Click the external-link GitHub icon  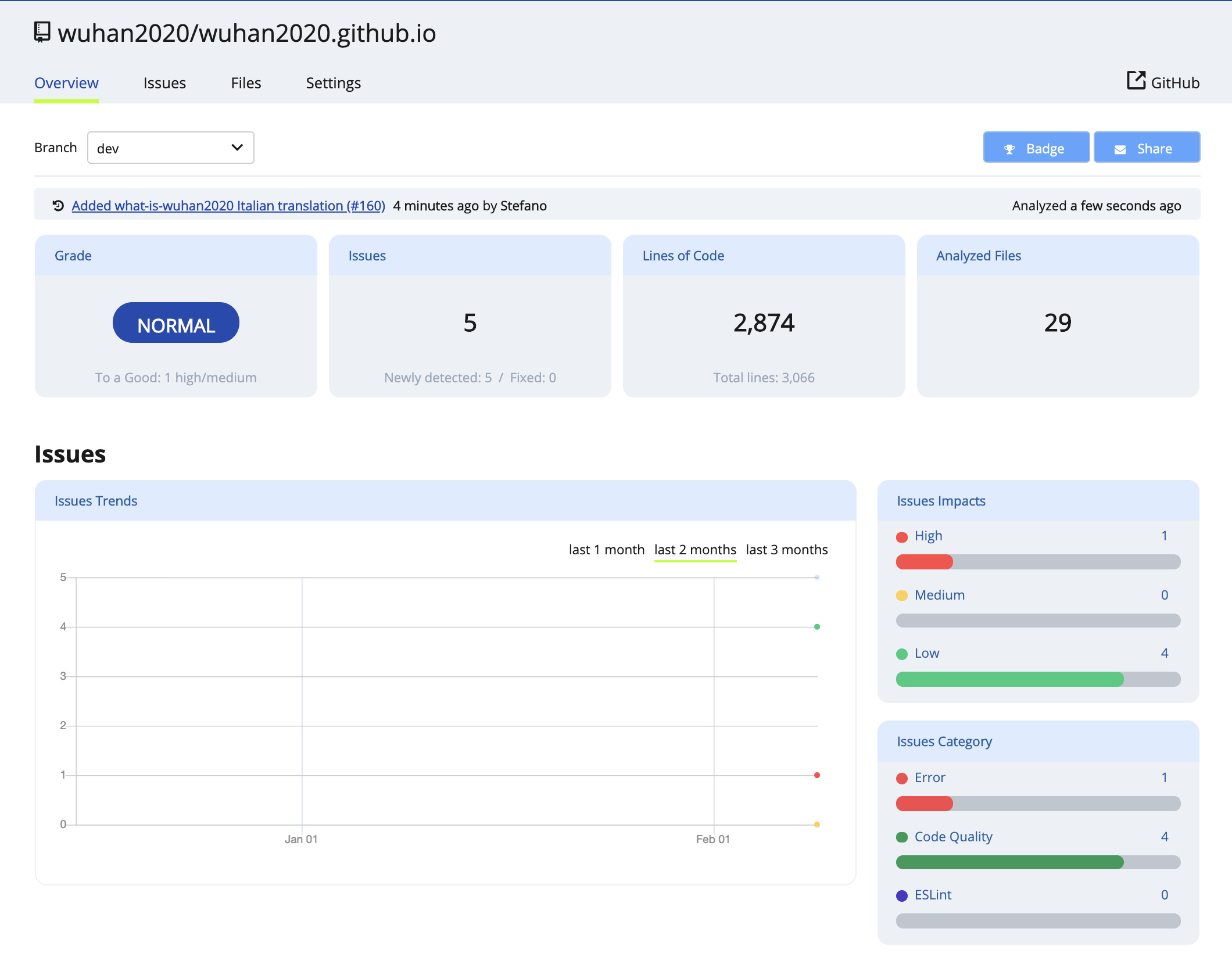point(1135,81)
